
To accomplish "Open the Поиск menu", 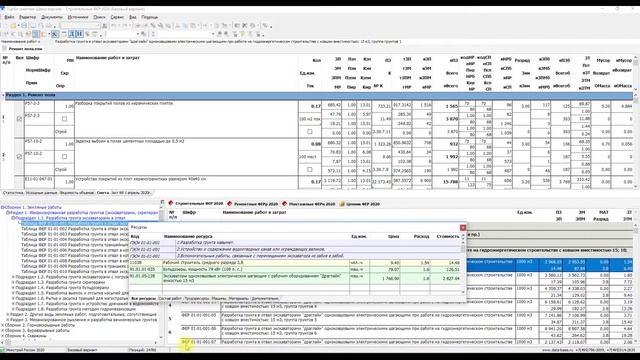I will point(99,17).
